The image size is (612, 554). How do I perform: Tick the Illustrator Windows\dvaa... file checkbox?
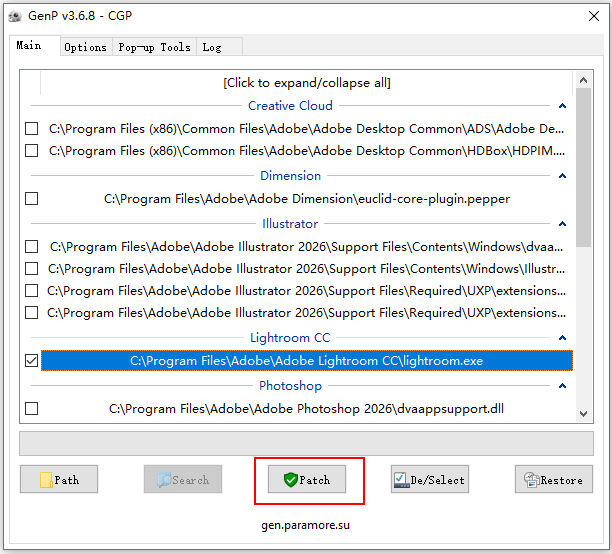[32, 247]
